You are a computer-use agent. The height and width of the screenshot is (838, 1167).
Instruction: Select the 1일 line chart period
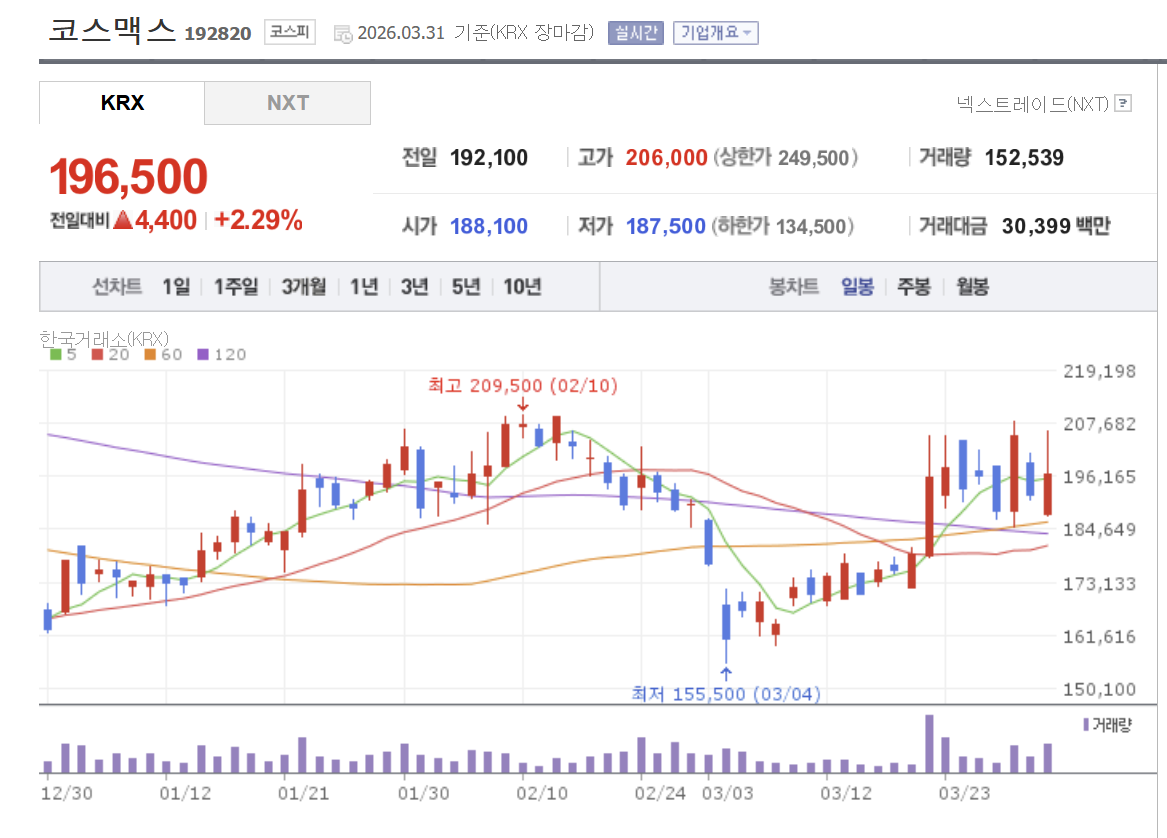pos(176,287)
